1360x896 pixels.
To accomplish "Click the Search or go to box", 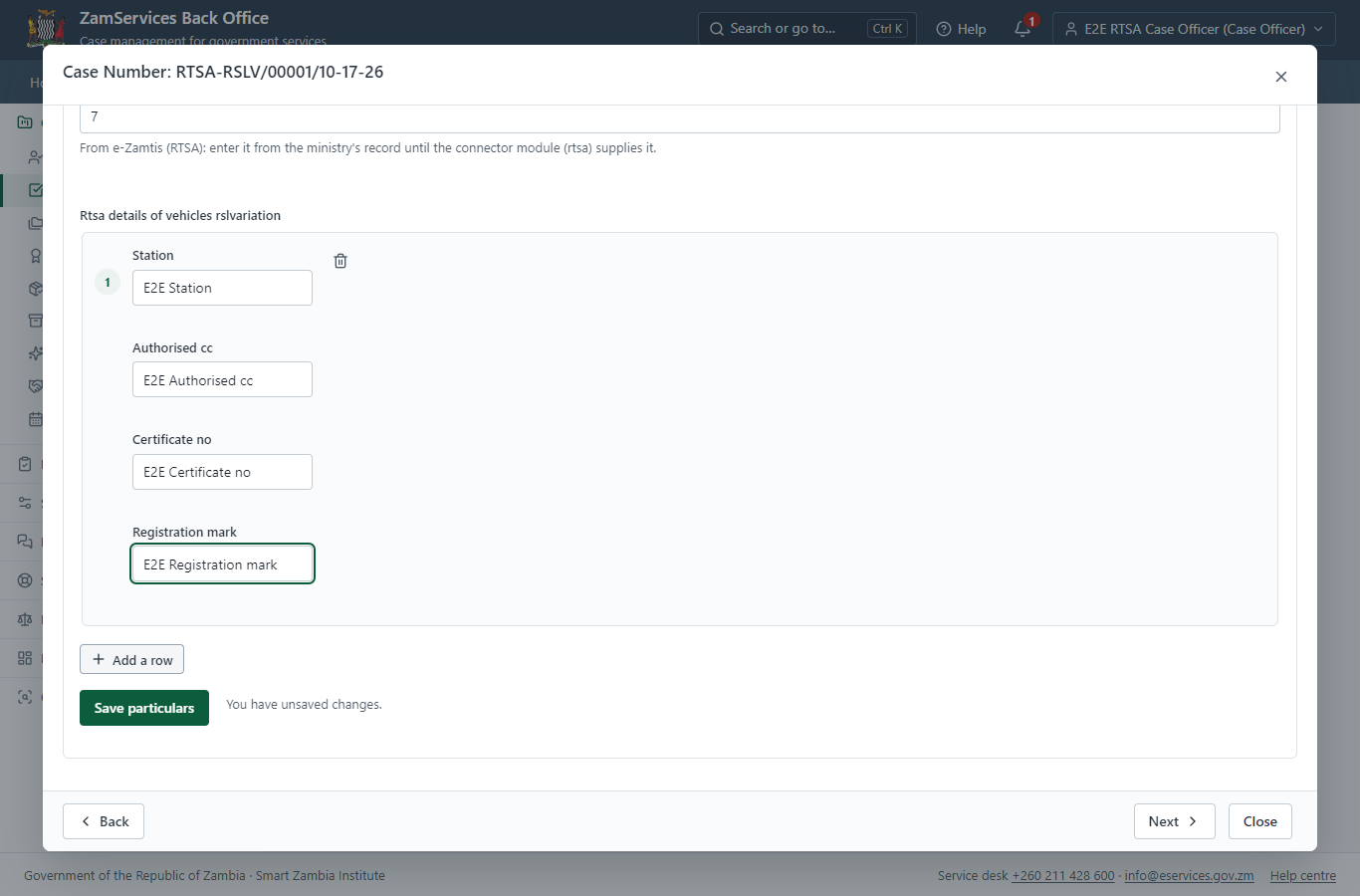I will [807, 29].
